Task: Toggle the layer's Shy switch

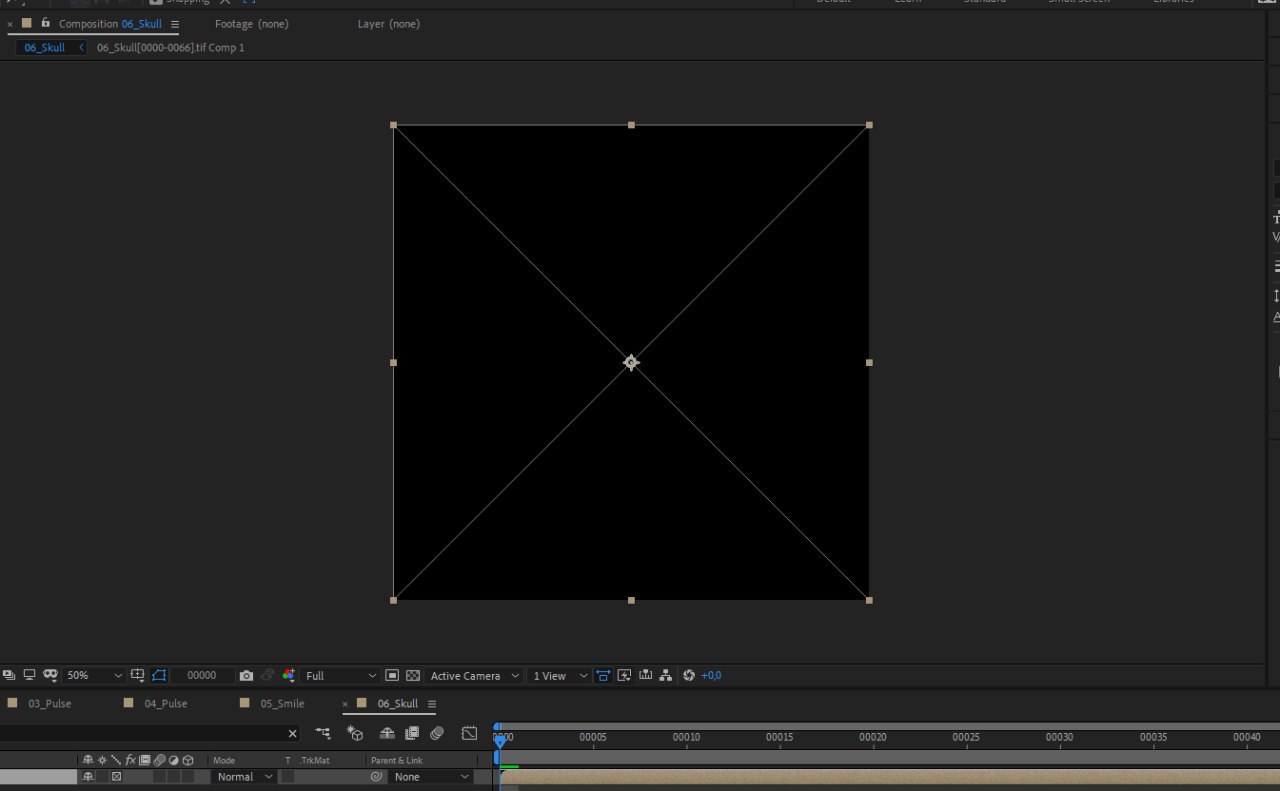Action: click(x=88, y=777)
